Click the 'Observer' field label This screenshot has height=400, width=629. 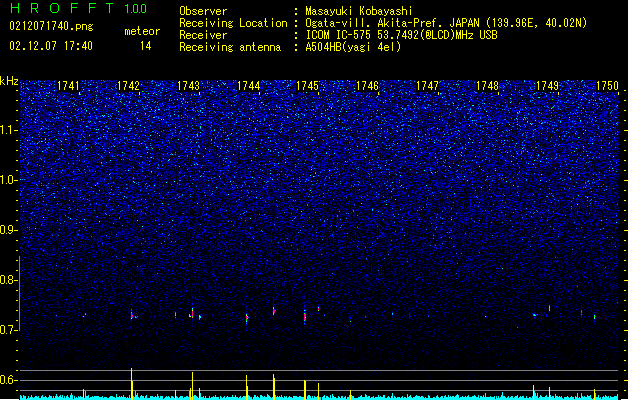point(203,11)
